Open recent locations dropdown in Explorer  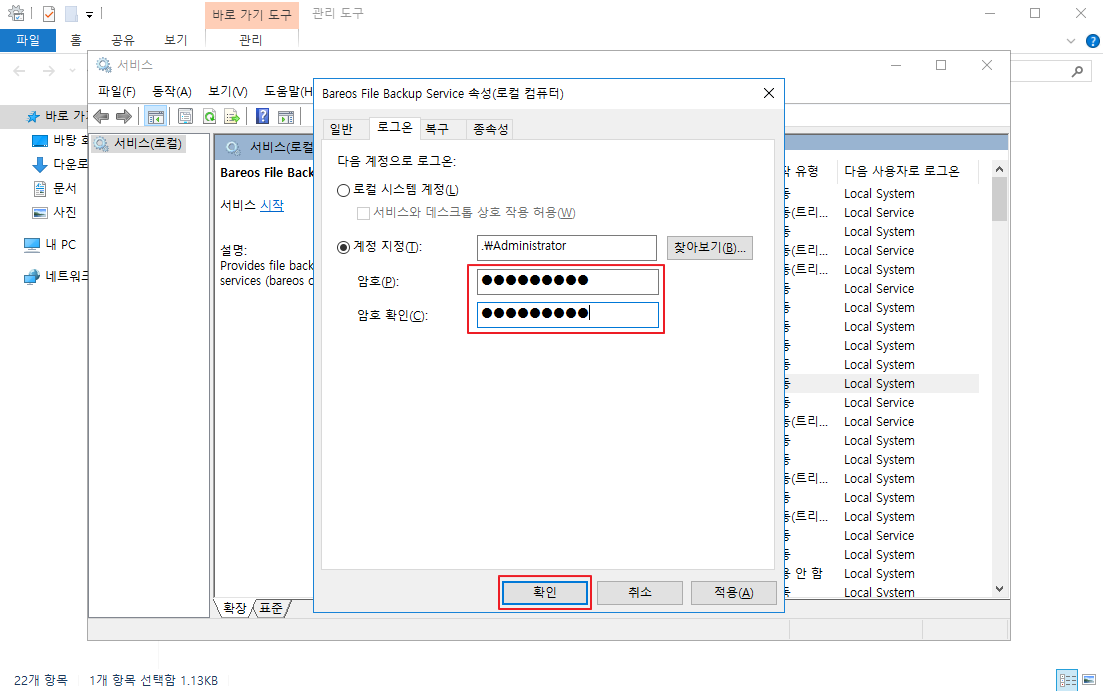72,71
